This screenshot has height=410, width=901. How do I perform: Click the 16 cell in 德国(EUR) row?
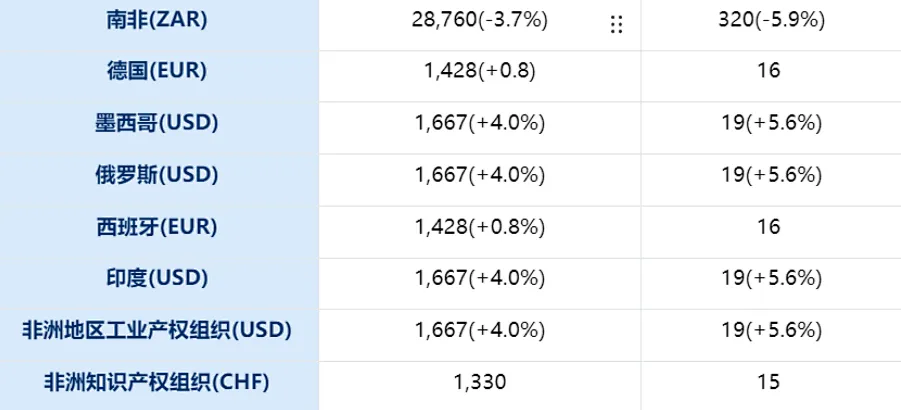(x=769, y=71)
